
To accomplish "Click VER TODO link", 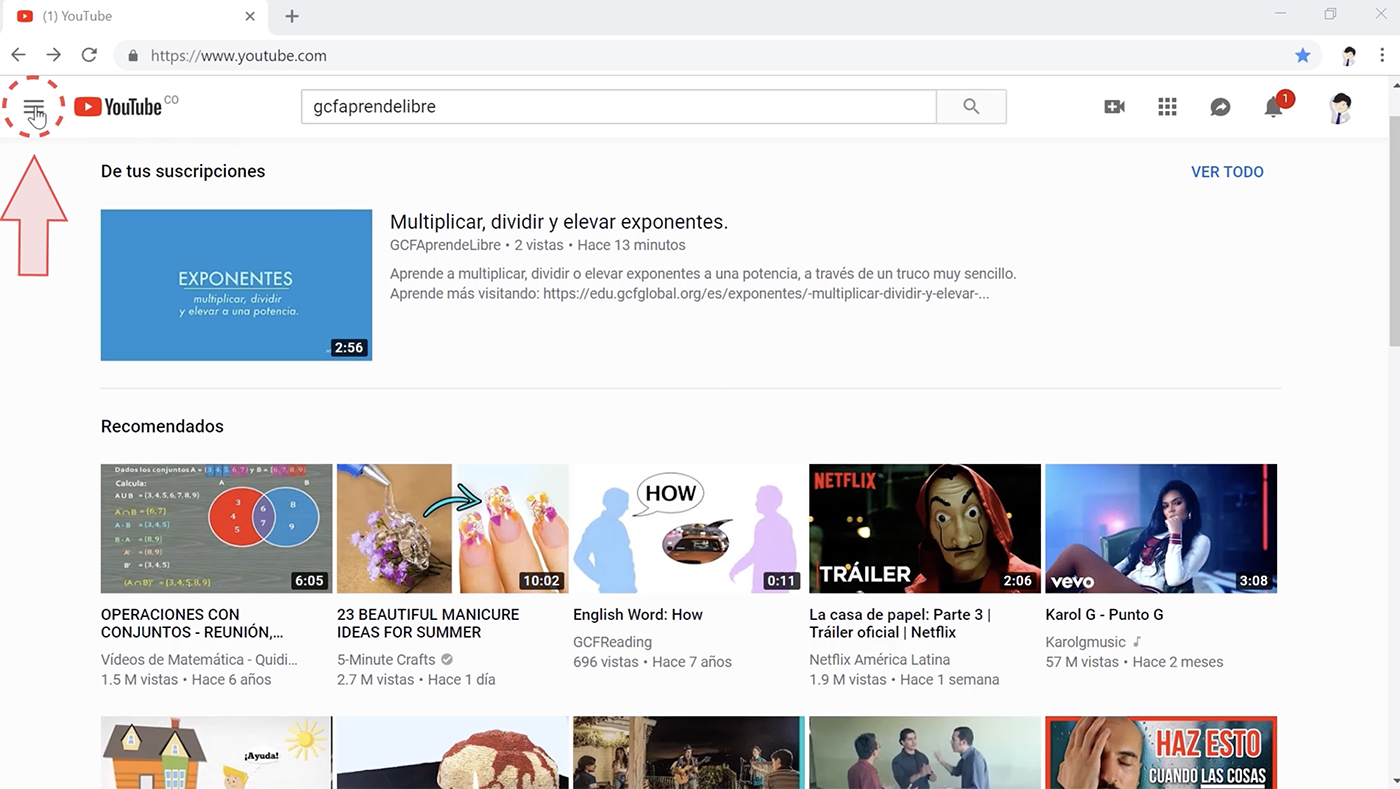I will pyautogui.click(x=1227, y=172).
